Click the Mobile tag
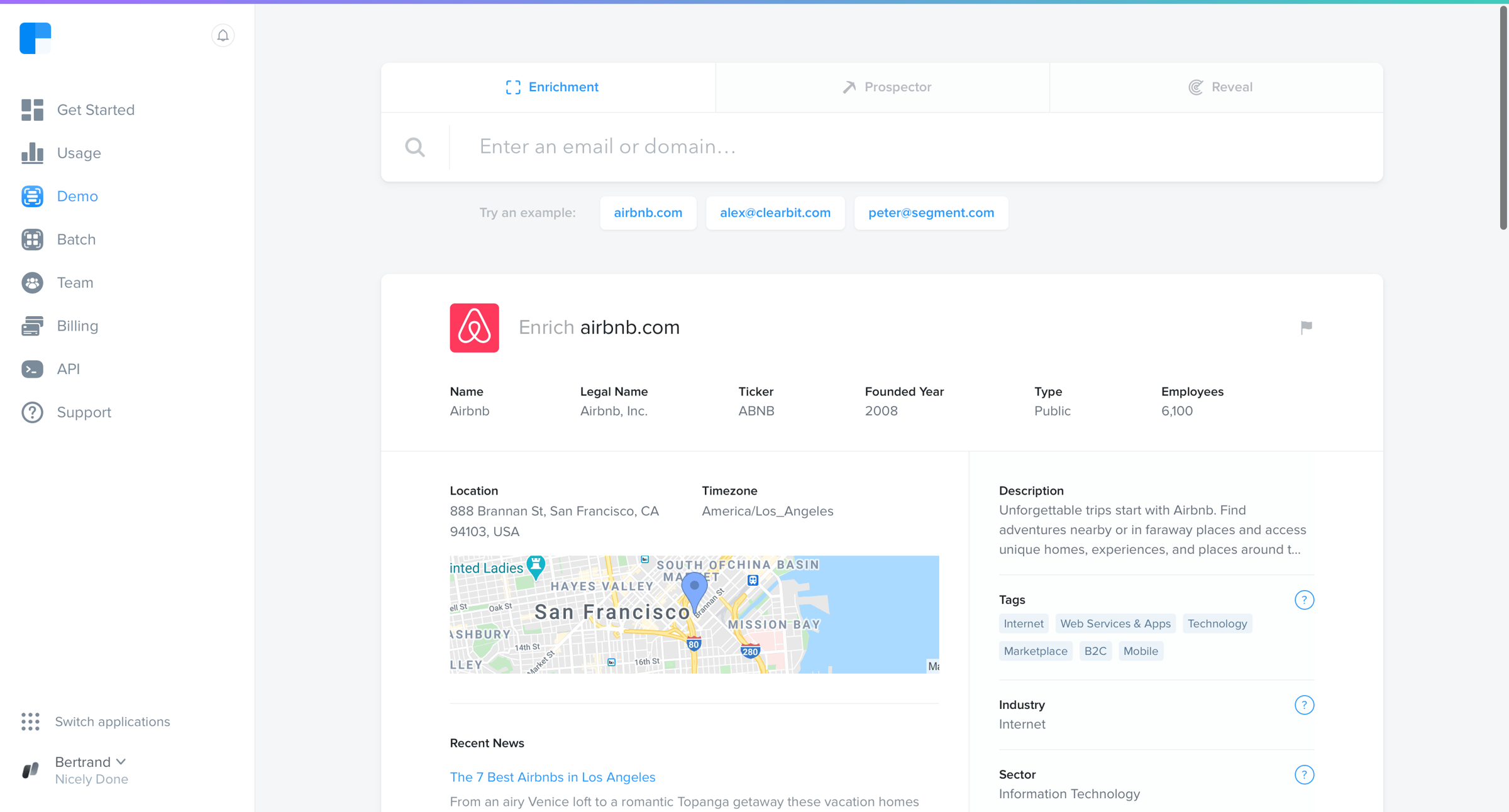Image resolution: width=1509 pixels, height=812 pixels. [1141, 651]
